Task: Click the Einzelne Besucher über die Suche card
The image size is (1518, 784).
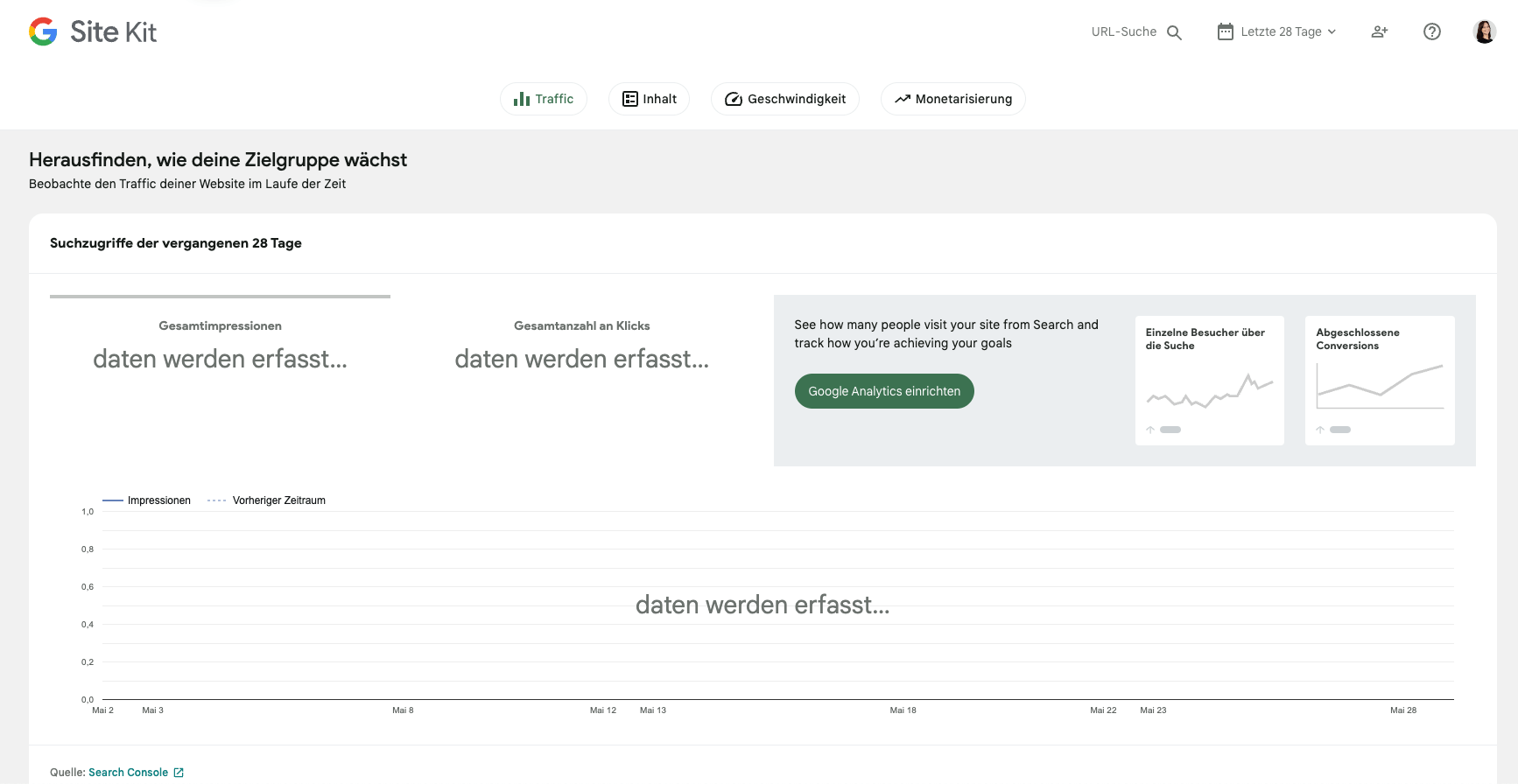Action: (1209, 381)
